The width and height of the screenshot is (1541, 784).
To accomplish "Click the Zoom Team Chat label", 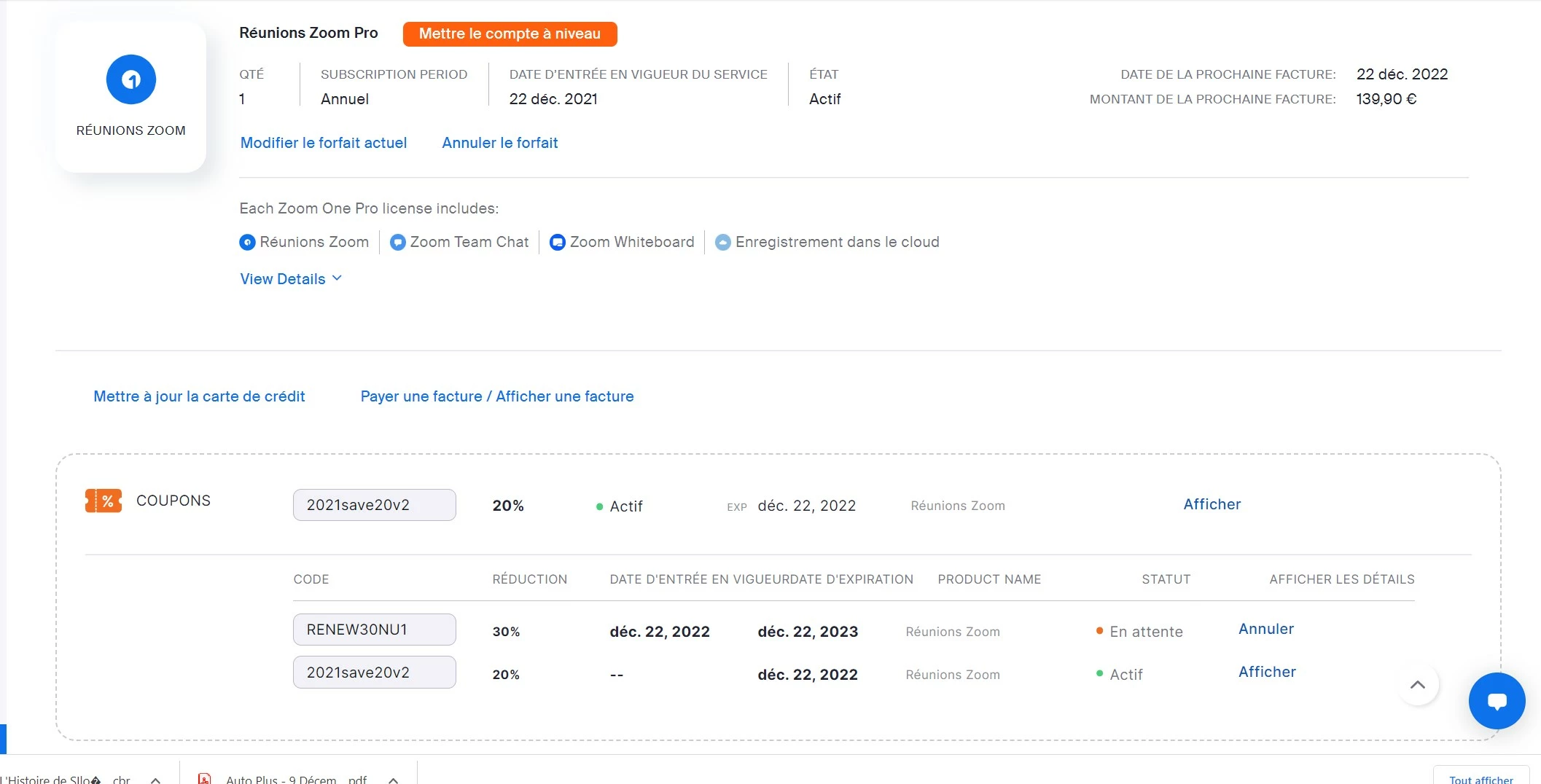I will point(469,242).
